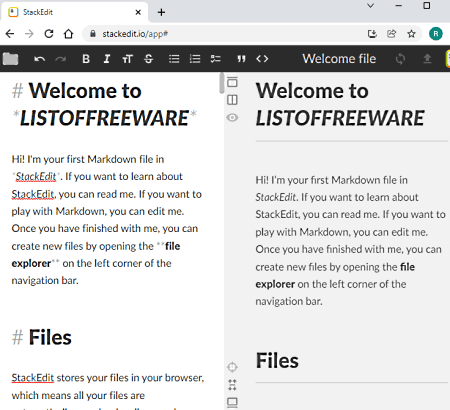Go forward in browser history
This screenshot has width=450, height=410.
click(x=29, y=34)
